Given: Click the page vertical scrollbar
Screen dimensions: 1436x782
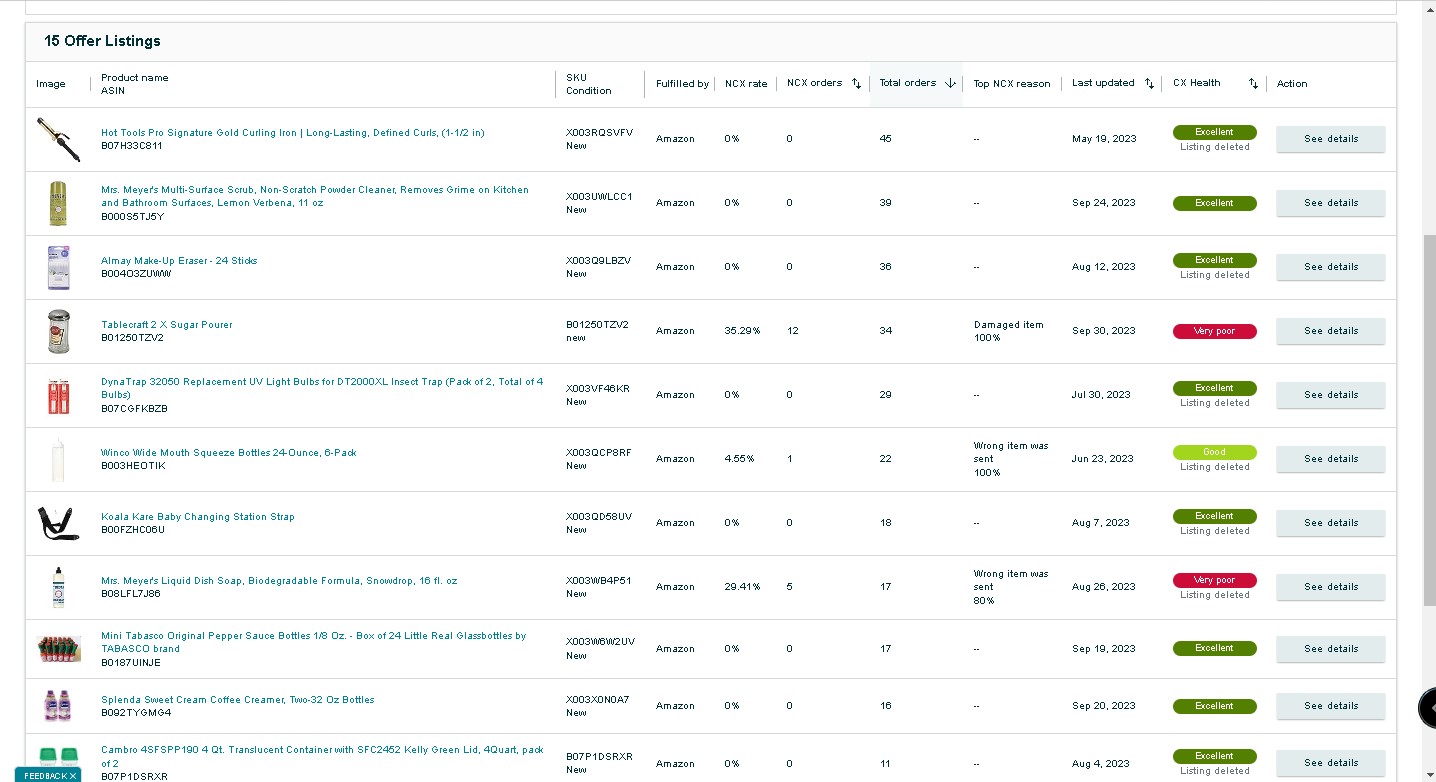Looking at the screenshot, I should coord(1429,420).
